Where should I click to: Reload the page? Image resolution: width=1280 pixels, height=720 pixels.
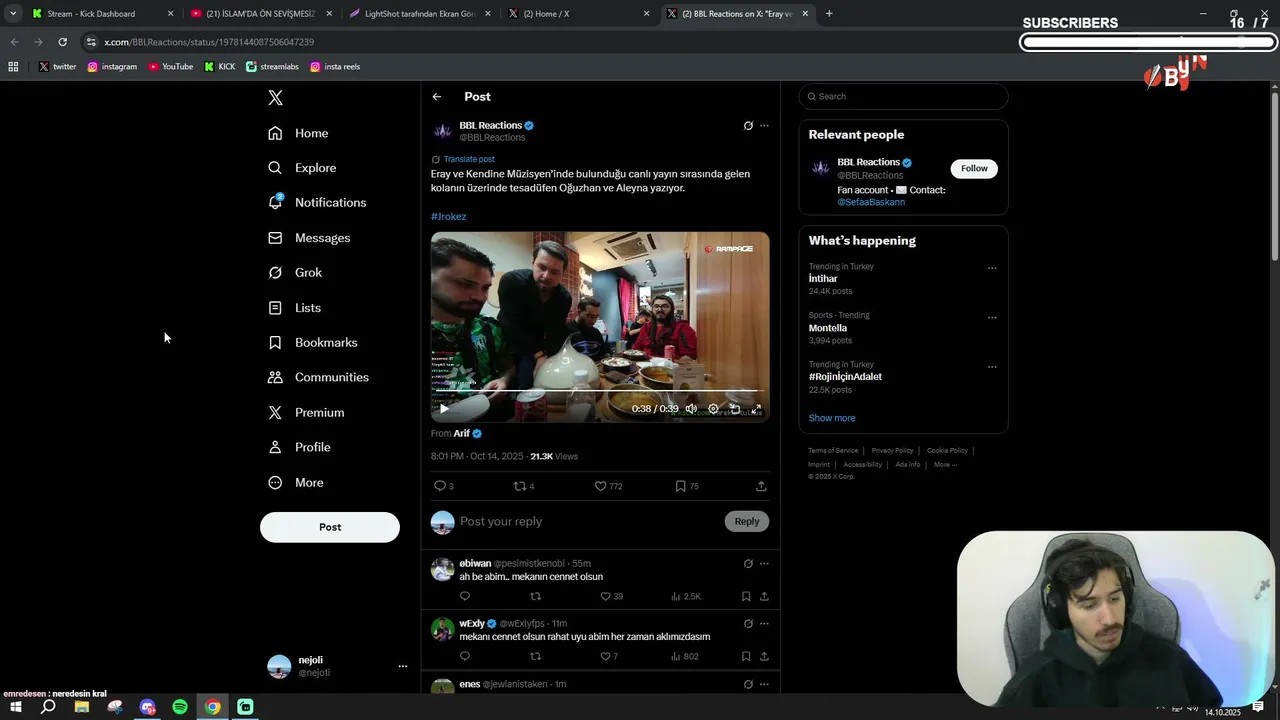point(62,42)
